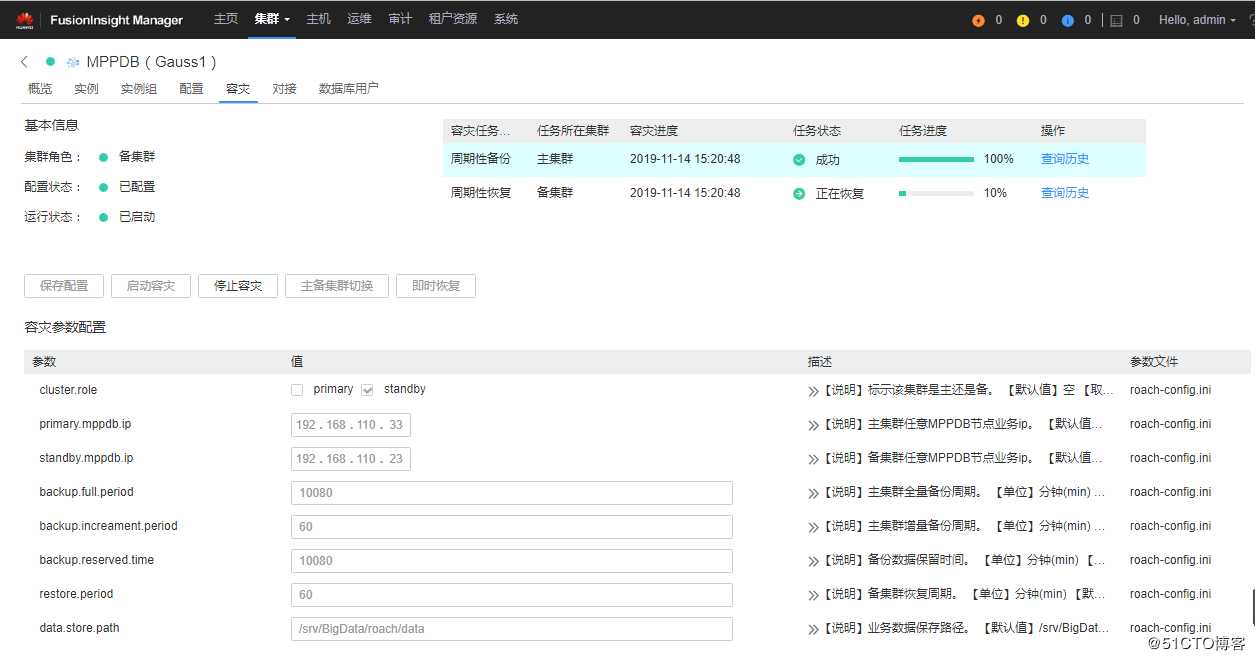The height and width of the screenshot is (660, 1255).
Task: Click the green health dot next to MPPDB
Action: point(51,61)
